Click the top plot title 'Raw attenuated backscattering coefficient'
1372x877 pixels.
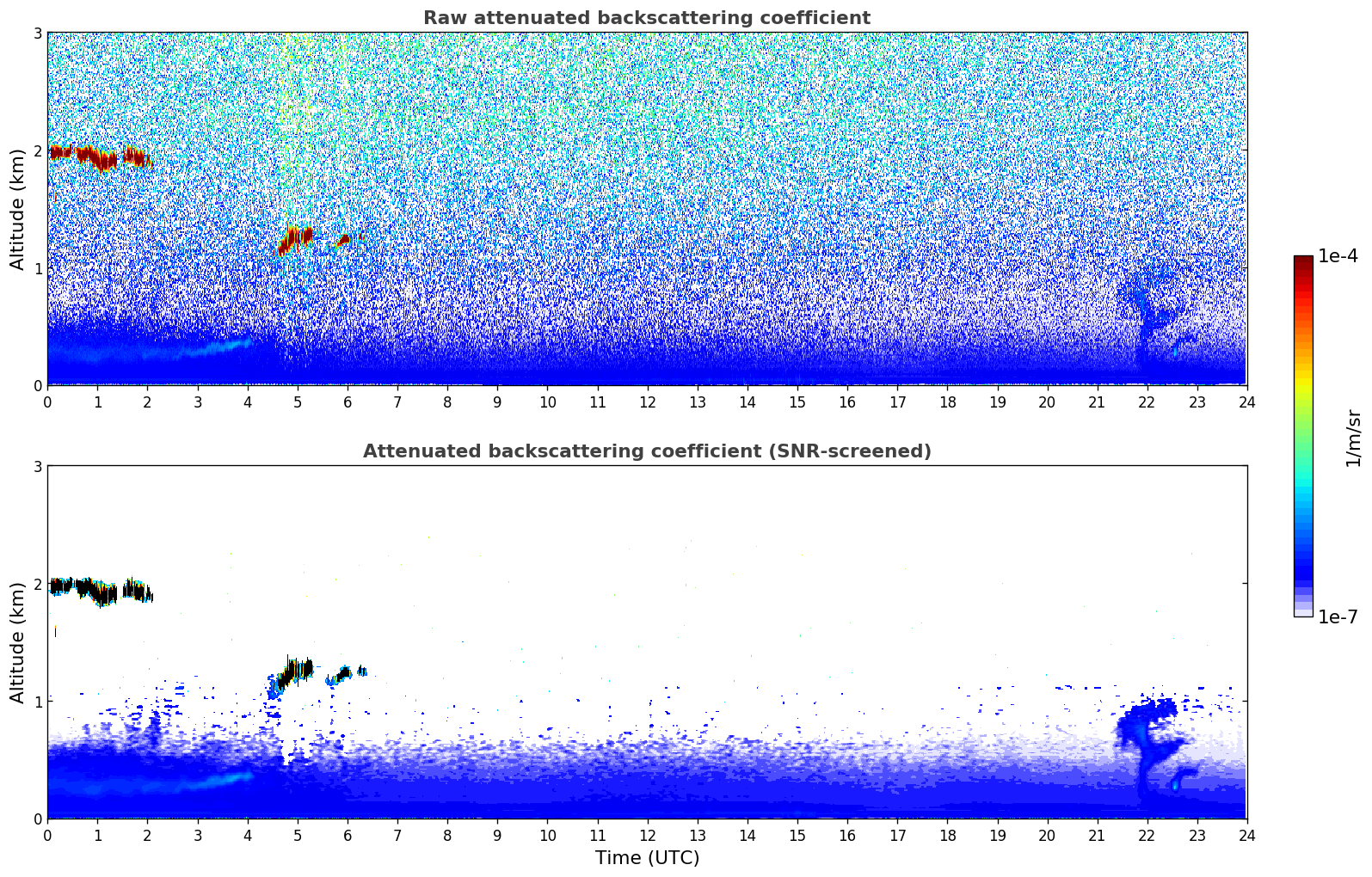647,18
